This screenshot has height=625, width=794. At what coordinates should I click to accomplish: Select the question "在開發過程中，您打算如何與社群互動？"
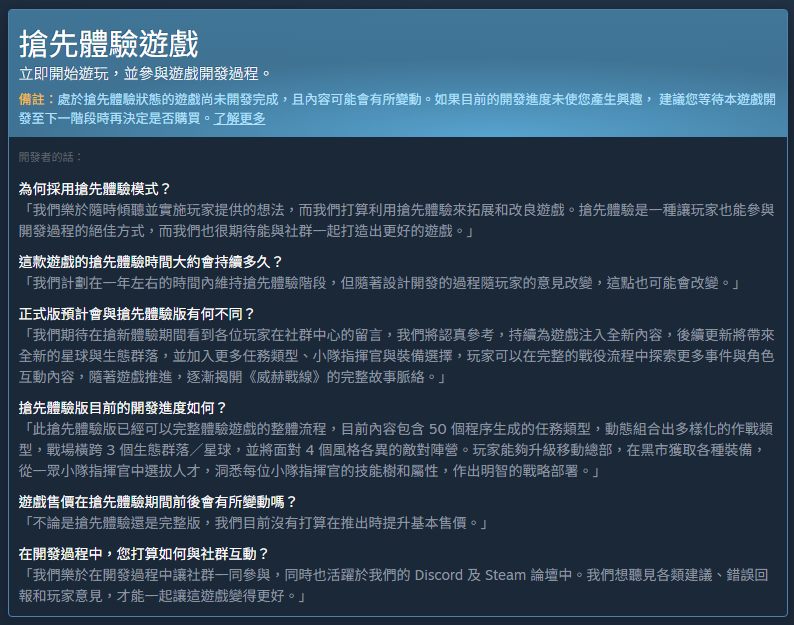144,553
